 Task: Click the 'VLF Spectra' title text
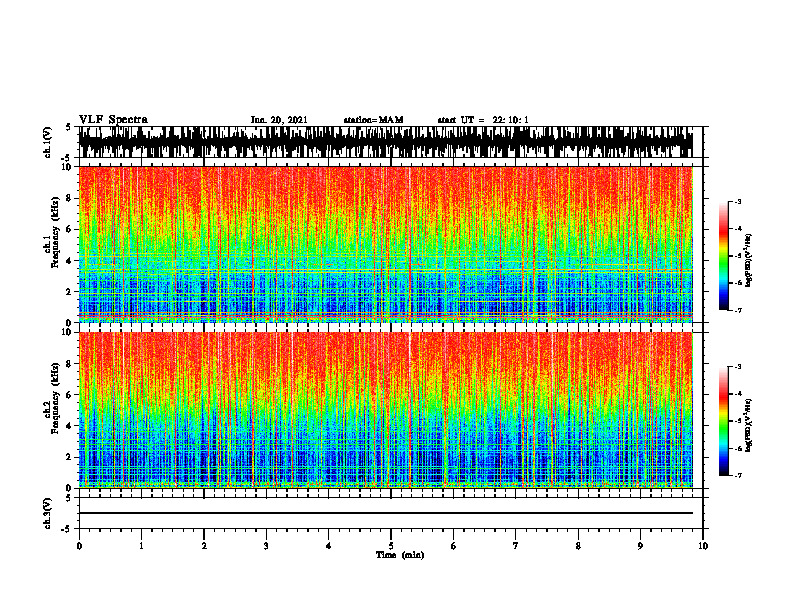[x=113, y=120]
